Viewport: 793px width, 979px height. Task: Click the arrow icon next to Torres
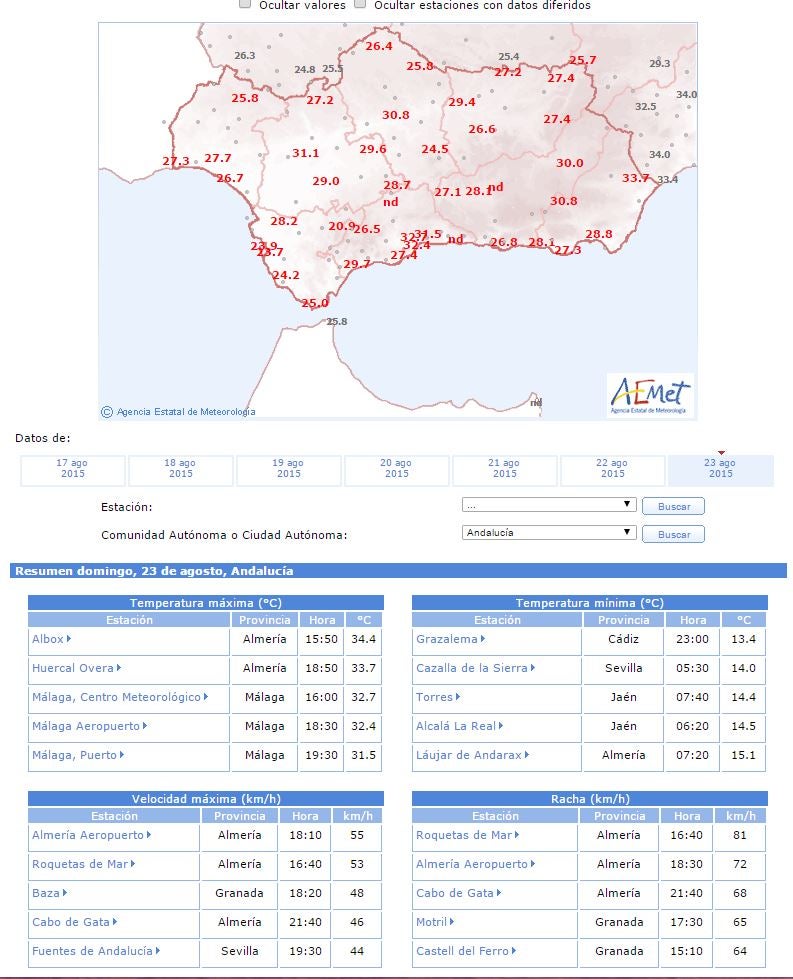click(x=458, y=697)
